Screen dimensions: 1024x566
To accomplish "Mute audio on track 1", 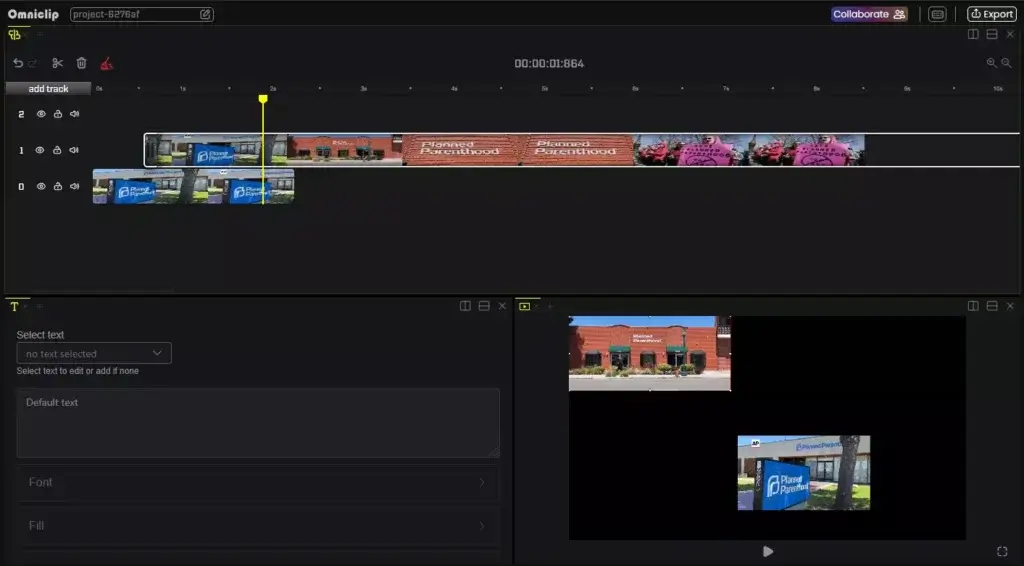I will click(74, 150).
